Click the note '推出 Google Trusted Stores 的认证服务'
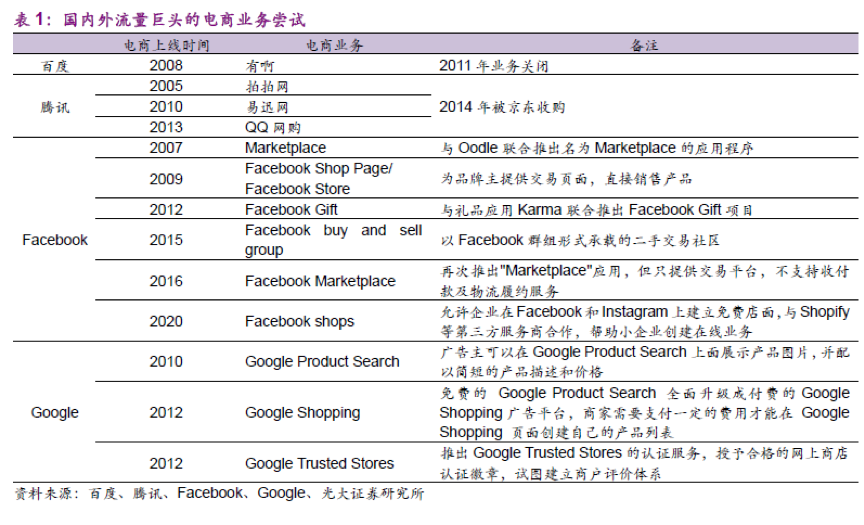The width and height of the screenshot is (864, 525). pyautogui.click(x=644, y=463)
